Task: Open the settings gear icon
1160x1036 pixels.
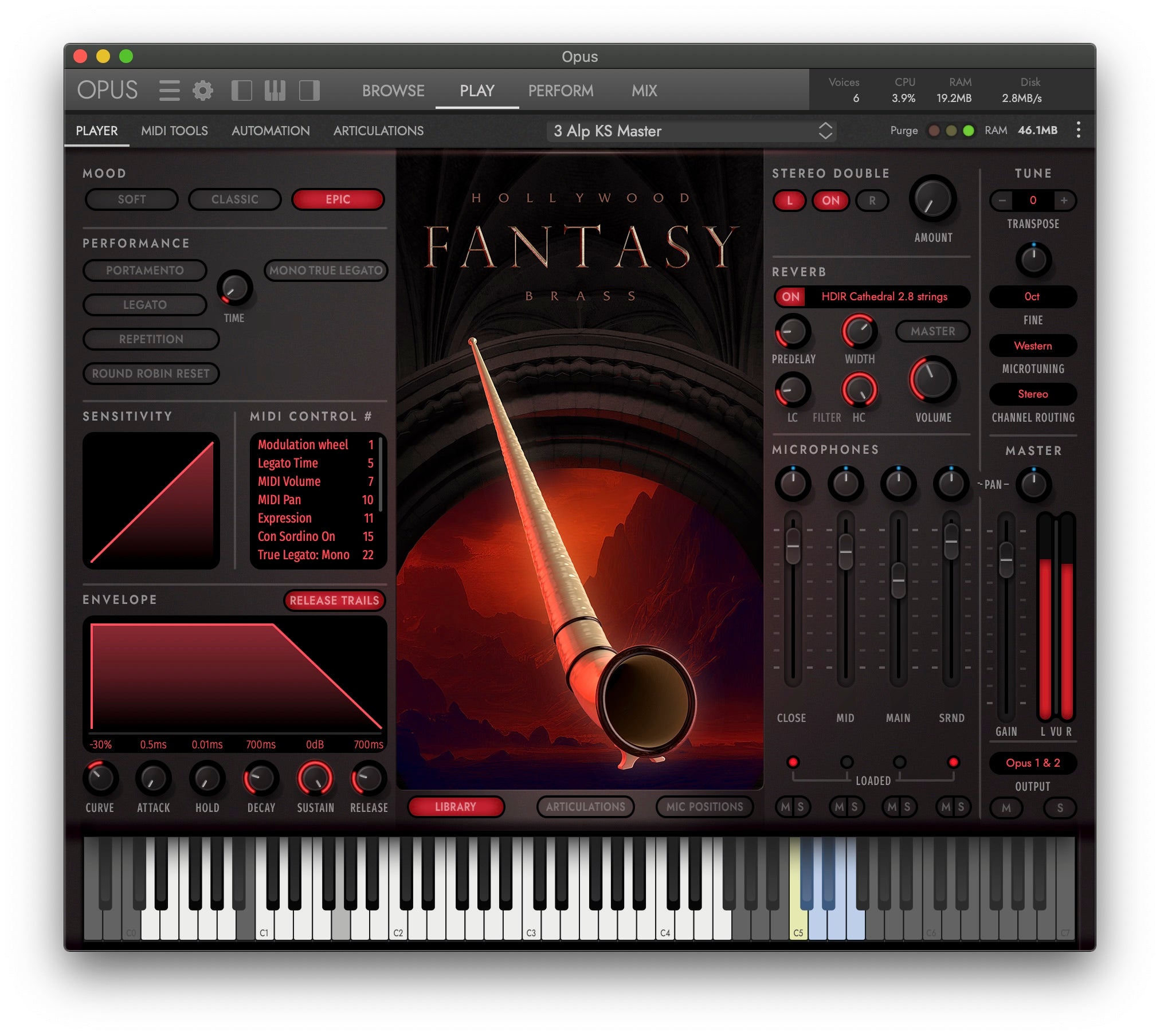Action: tap(203, 91)
